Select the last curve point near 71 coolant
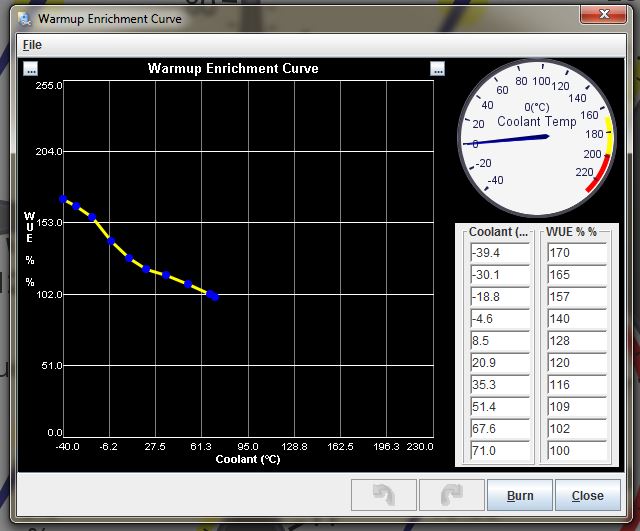The width and height of the screenshot is (640, 531). point(214,296)
